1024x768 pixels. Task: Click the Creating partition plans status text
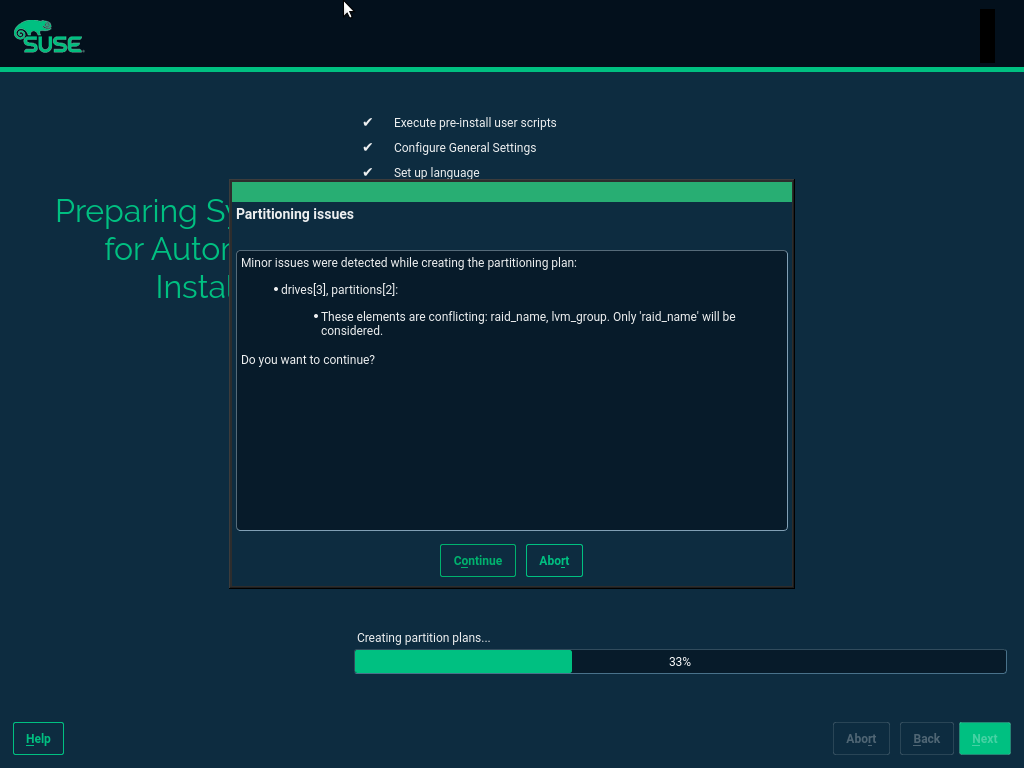[x=423, y=638]
